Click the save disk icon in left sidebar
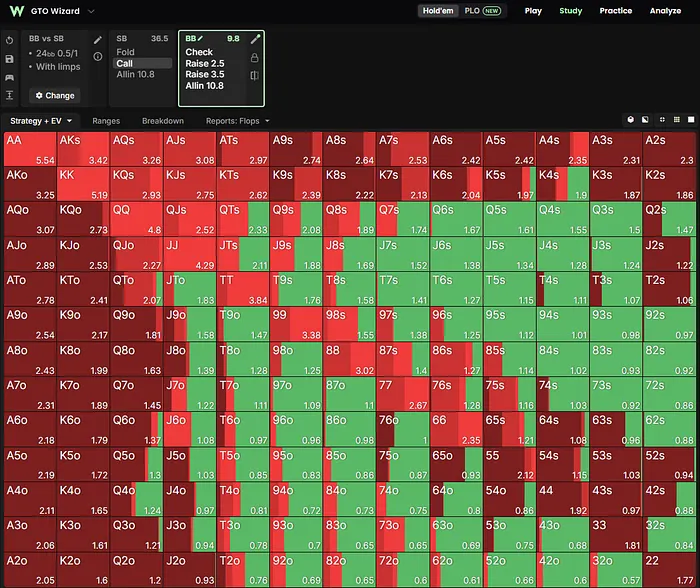Screen dimensions: 700x588 (x=9, y=59)
